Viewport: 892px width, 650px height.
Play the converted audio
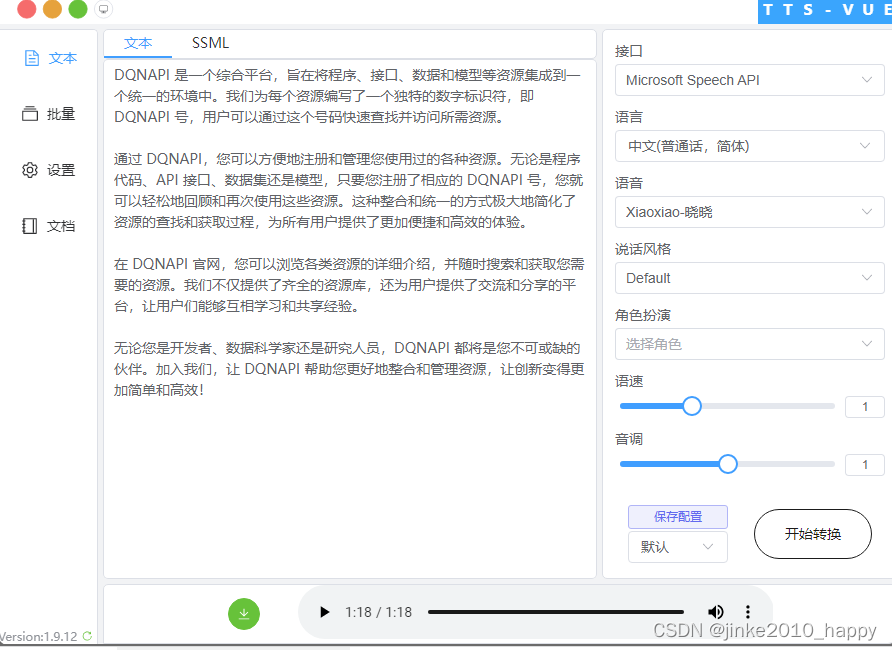324,612
